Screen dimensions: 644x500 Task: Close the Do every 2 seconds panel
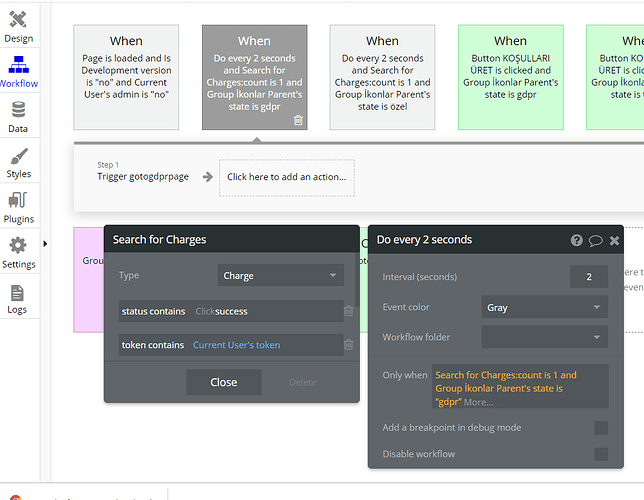[x=614, y=240]
